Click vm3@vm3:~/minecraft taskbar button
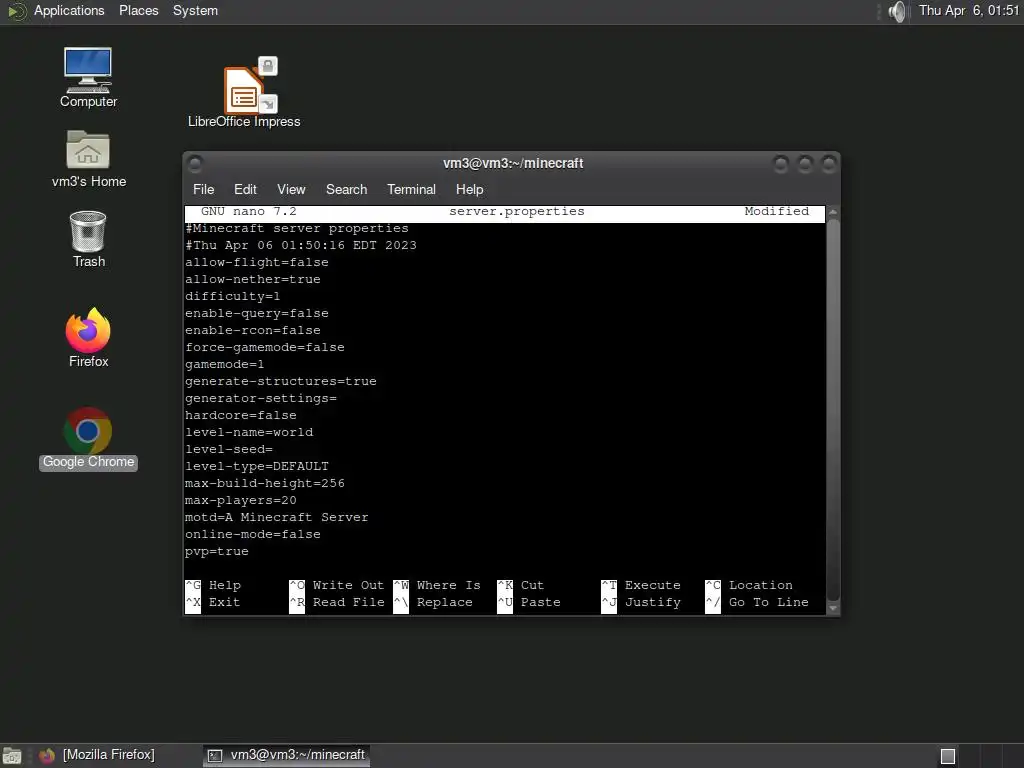 click(x=286, y=755)
